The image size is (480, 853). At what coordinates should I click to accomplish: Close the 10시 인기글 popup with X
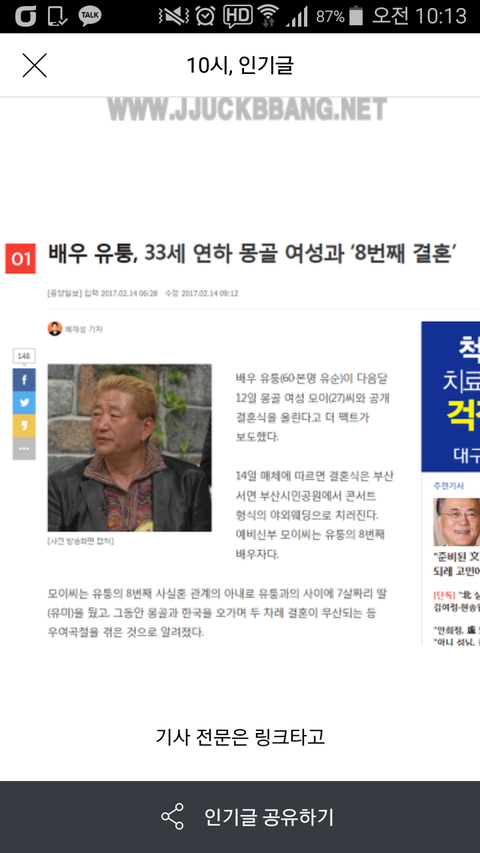34,65
